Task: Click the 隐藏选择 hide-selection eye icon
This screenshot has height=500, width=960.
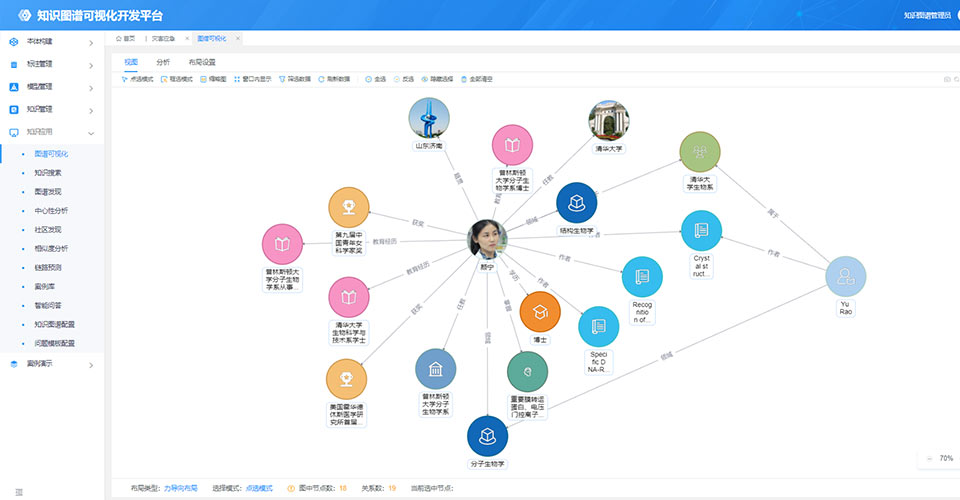Action: click(x=438, y=78)
